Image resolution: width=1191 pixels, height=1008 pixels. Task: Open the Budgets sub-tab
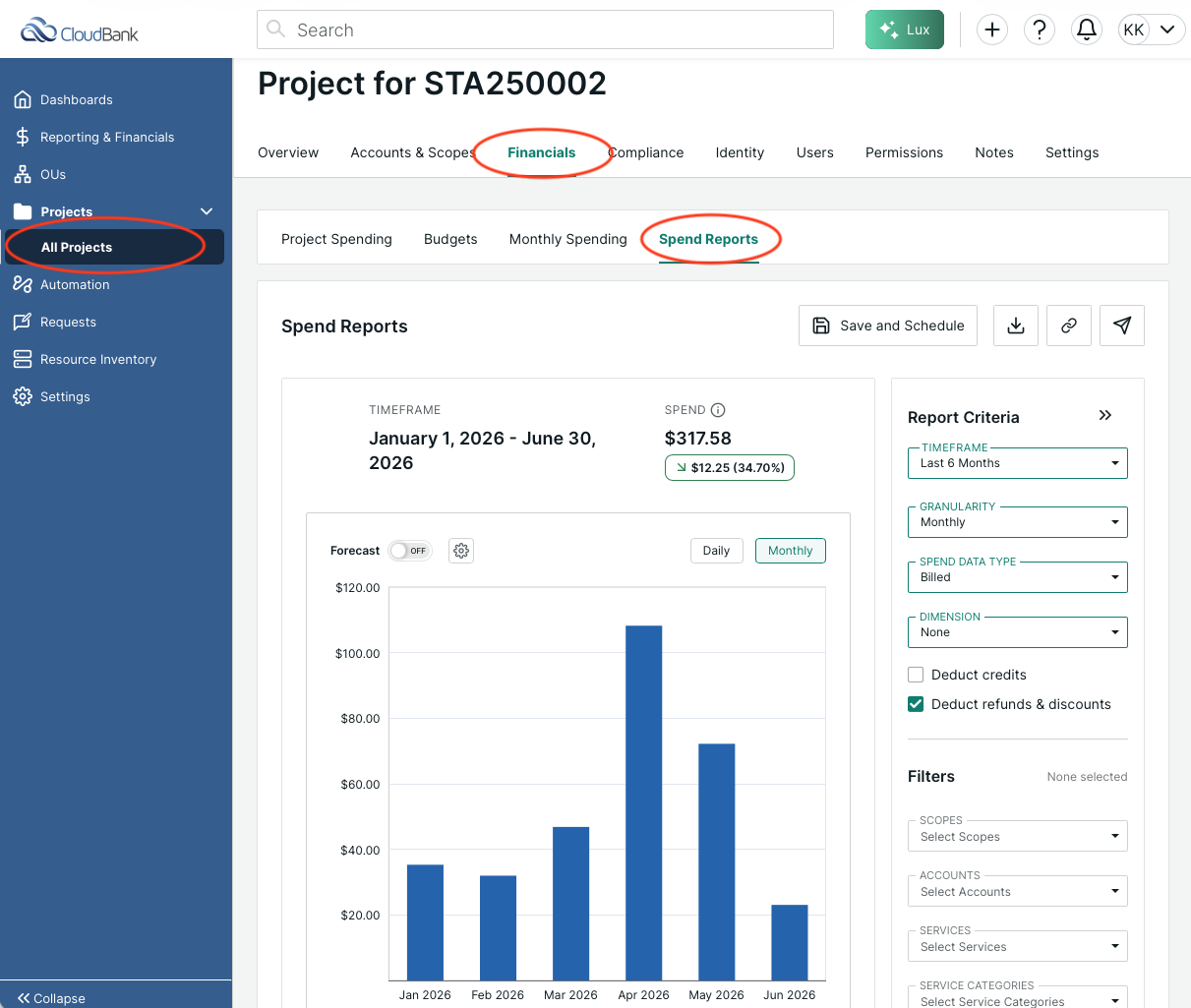450,239
